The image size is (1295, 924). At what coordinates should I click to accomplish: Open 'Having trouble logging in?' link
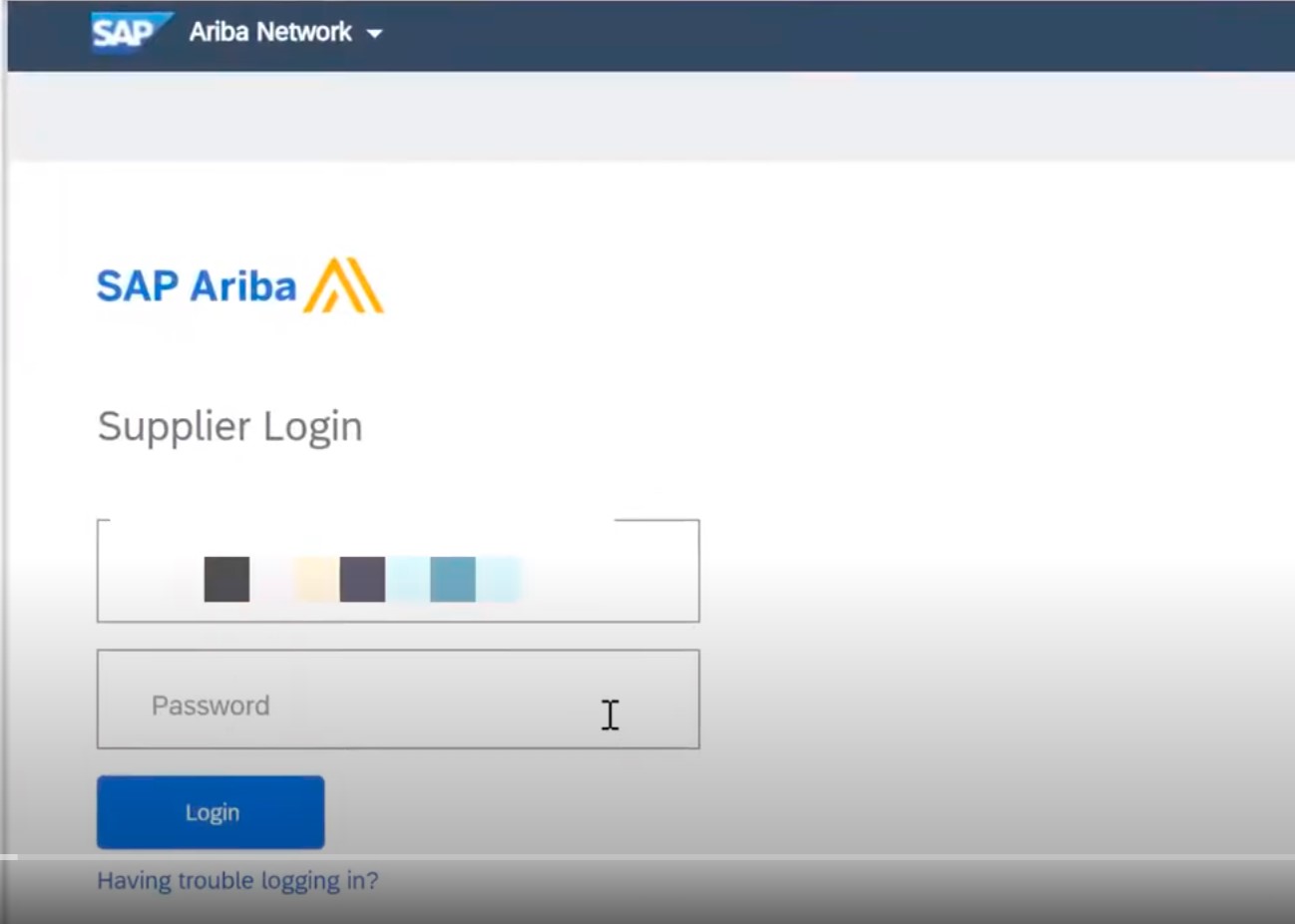[237, 881]
